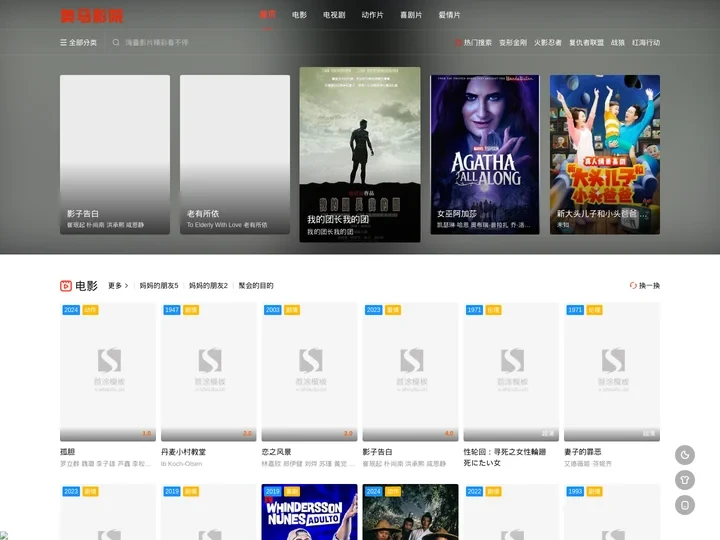Click the 1947 year tag

click(171, 310)
